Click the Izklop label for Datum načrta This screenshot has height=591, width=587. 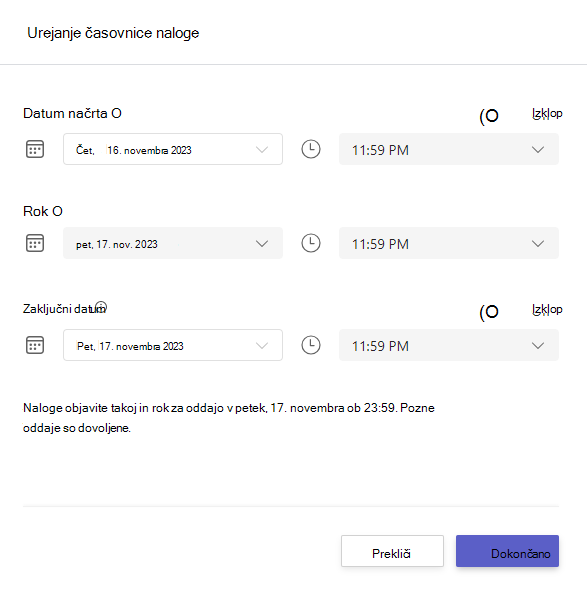pyautogui.click(x=547, y=113)
